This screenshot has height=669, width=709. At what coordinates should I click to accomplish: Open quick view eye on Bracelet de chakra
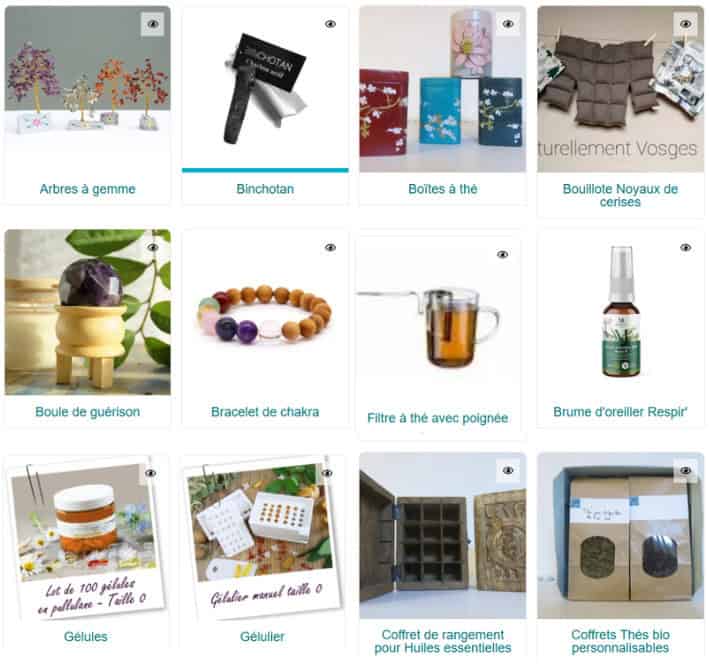pyautogui.click(x=331, y=247)
